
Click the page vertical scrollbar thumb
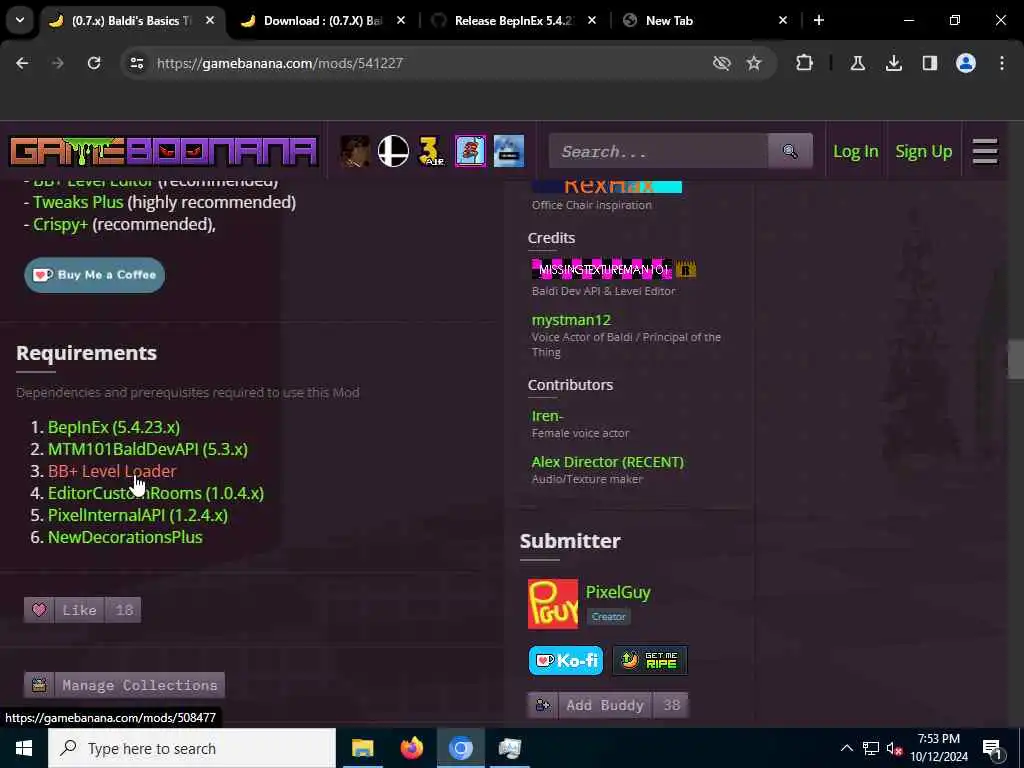pyautogui.click(x=1015, y=359)
